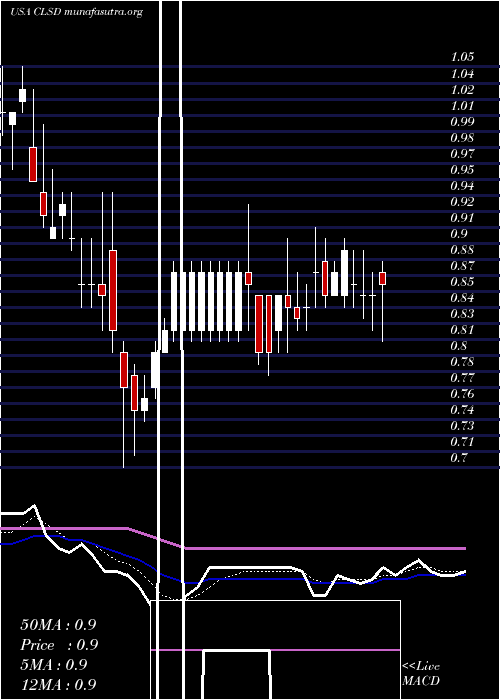Click the 0.84 price axis label
Screen dimensions: 500x700
(462, 298)
